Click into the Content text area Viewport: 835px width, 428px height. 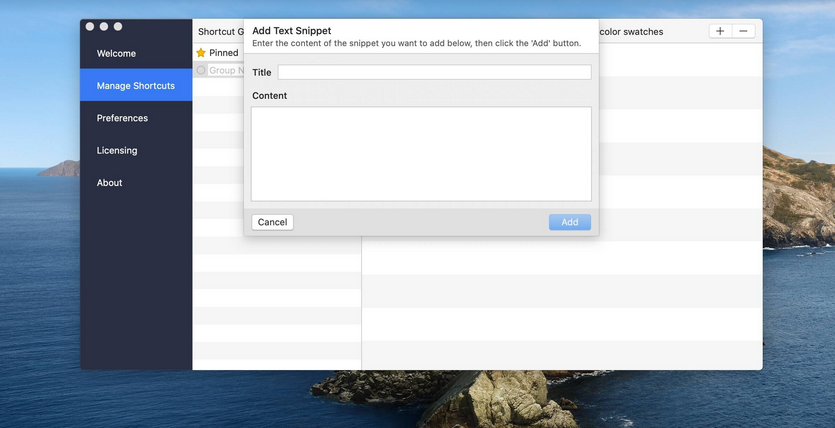(421, 154)
